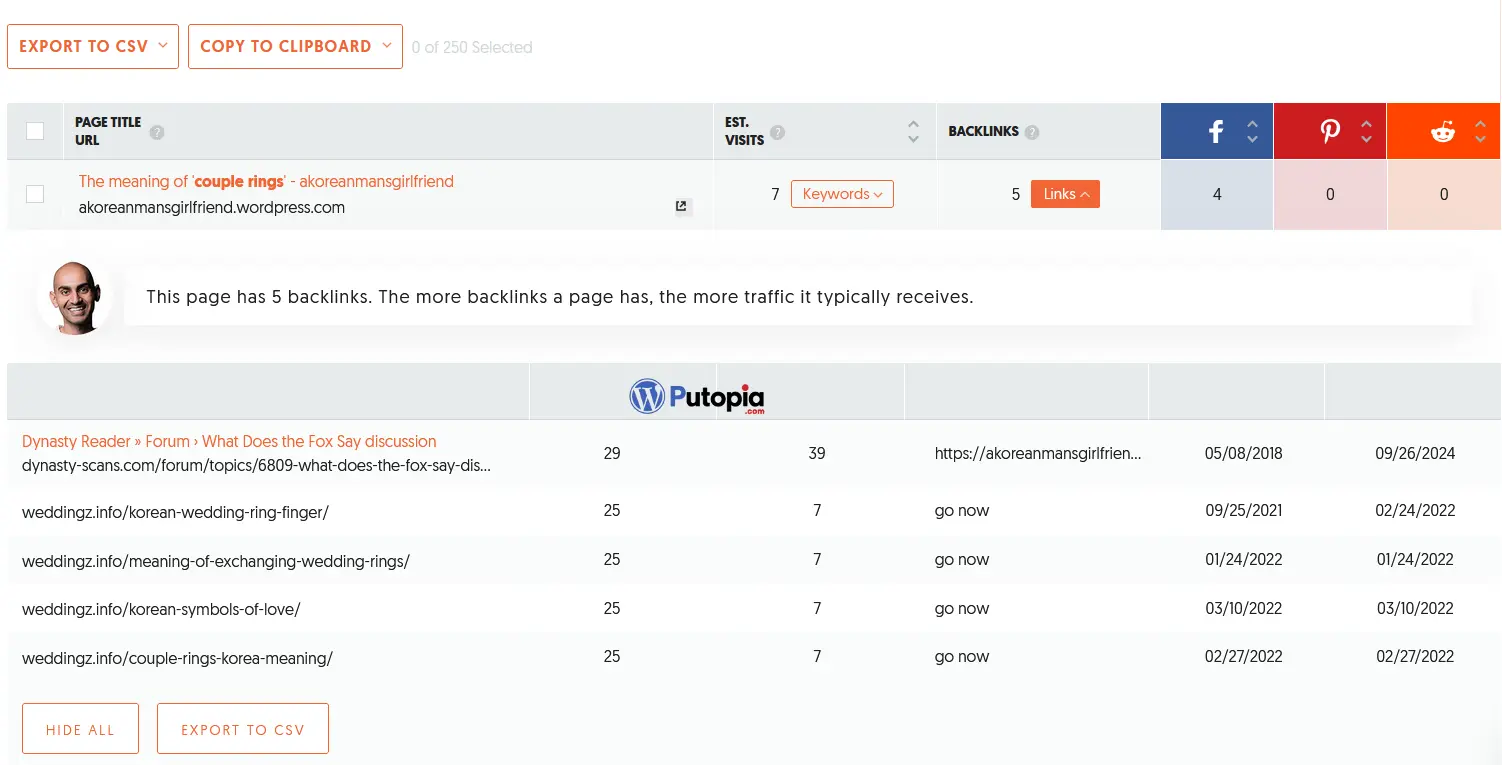The image size is (1502, 765).
Task: Click bottom Export to CSV button
Action: point(243,729)
